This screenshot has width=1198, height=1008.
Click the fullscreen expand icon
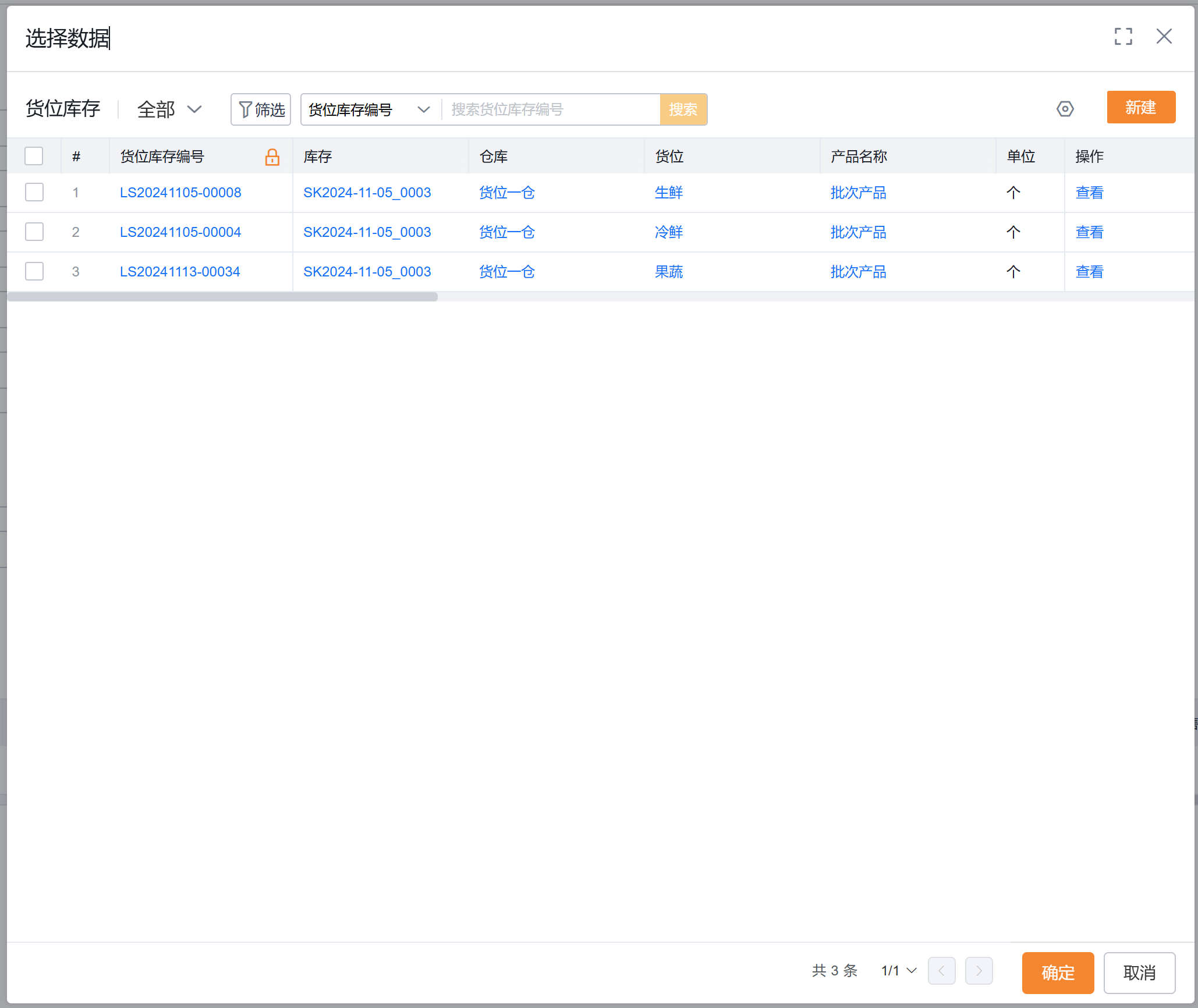click(1123, 37)
